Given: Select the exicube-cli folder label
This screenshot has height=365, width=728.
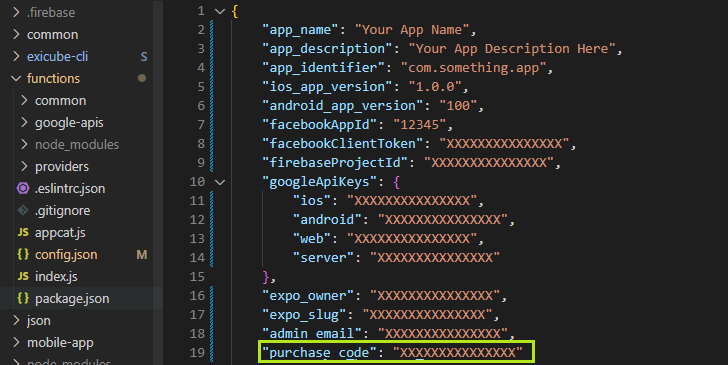Looking at the screenshot, I should tap(58, 56).
